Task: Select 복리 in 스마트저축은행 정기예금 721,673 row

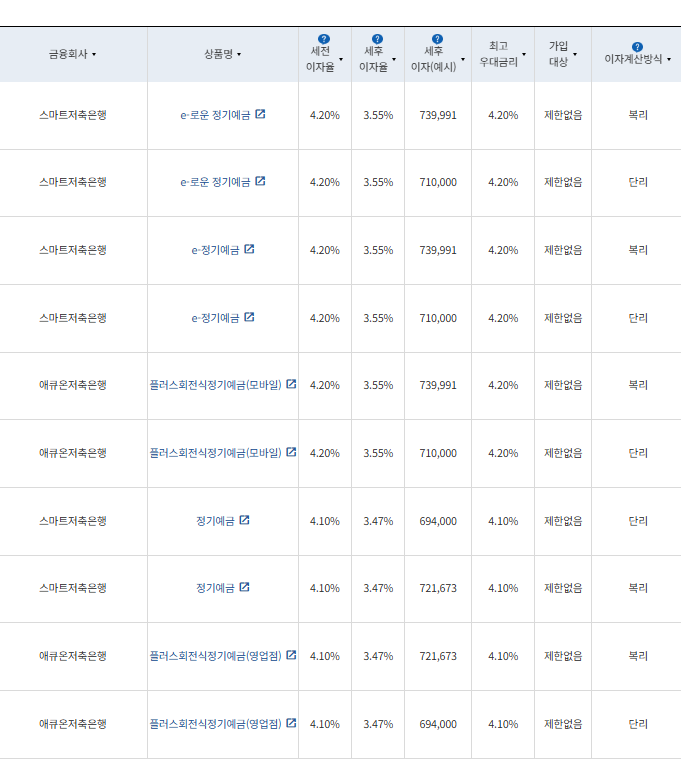Action: 638,588
